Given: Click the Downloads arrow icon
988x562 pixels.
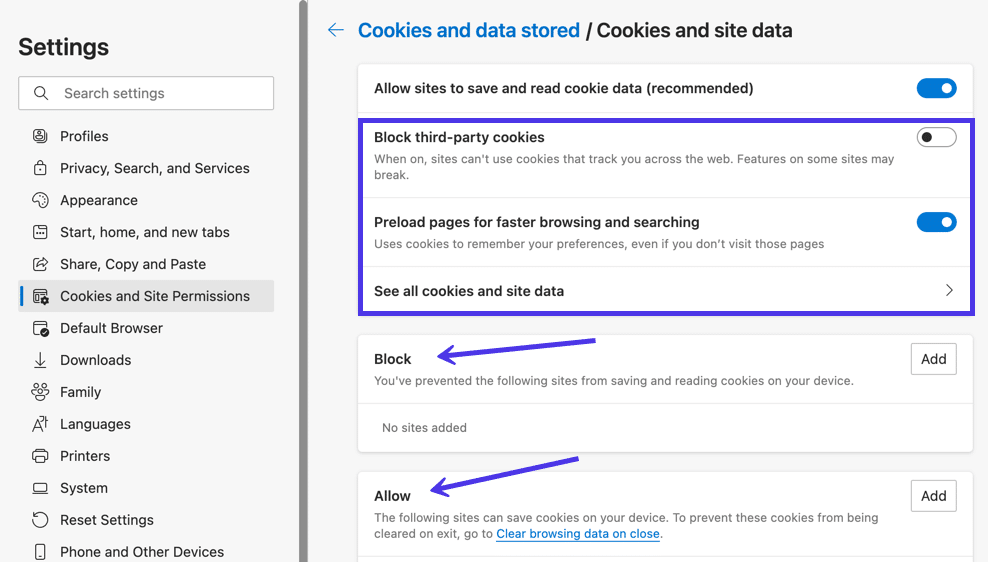Looking at the screenshot, I should tap(40, 360).
